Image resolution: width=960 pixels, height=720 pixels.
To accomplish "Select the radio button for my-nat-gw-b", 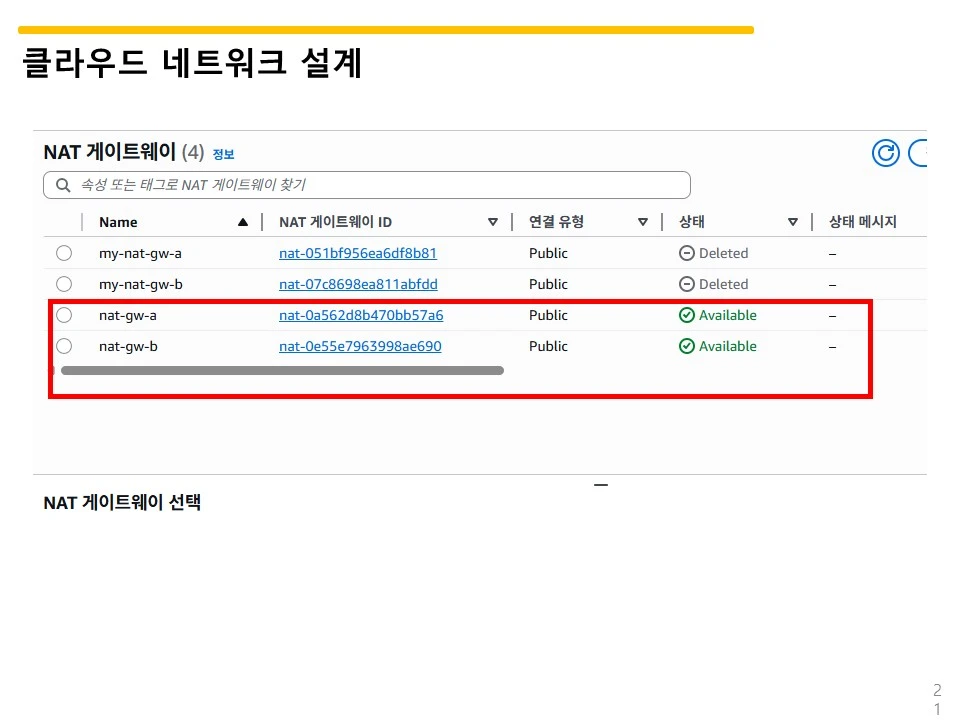I will (64, 284).
